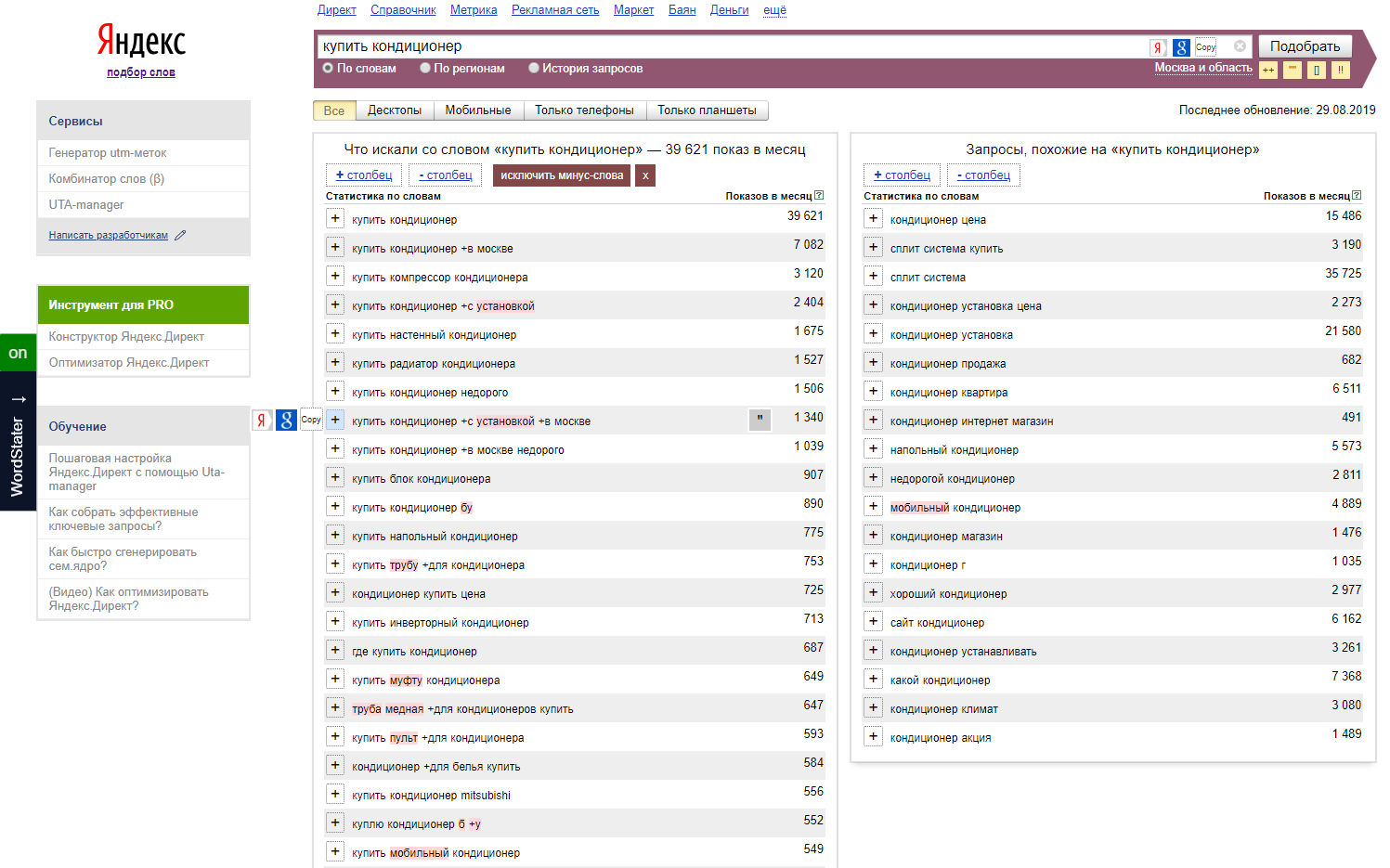Click the red X next to исключить минус-слова

(645, 175)
